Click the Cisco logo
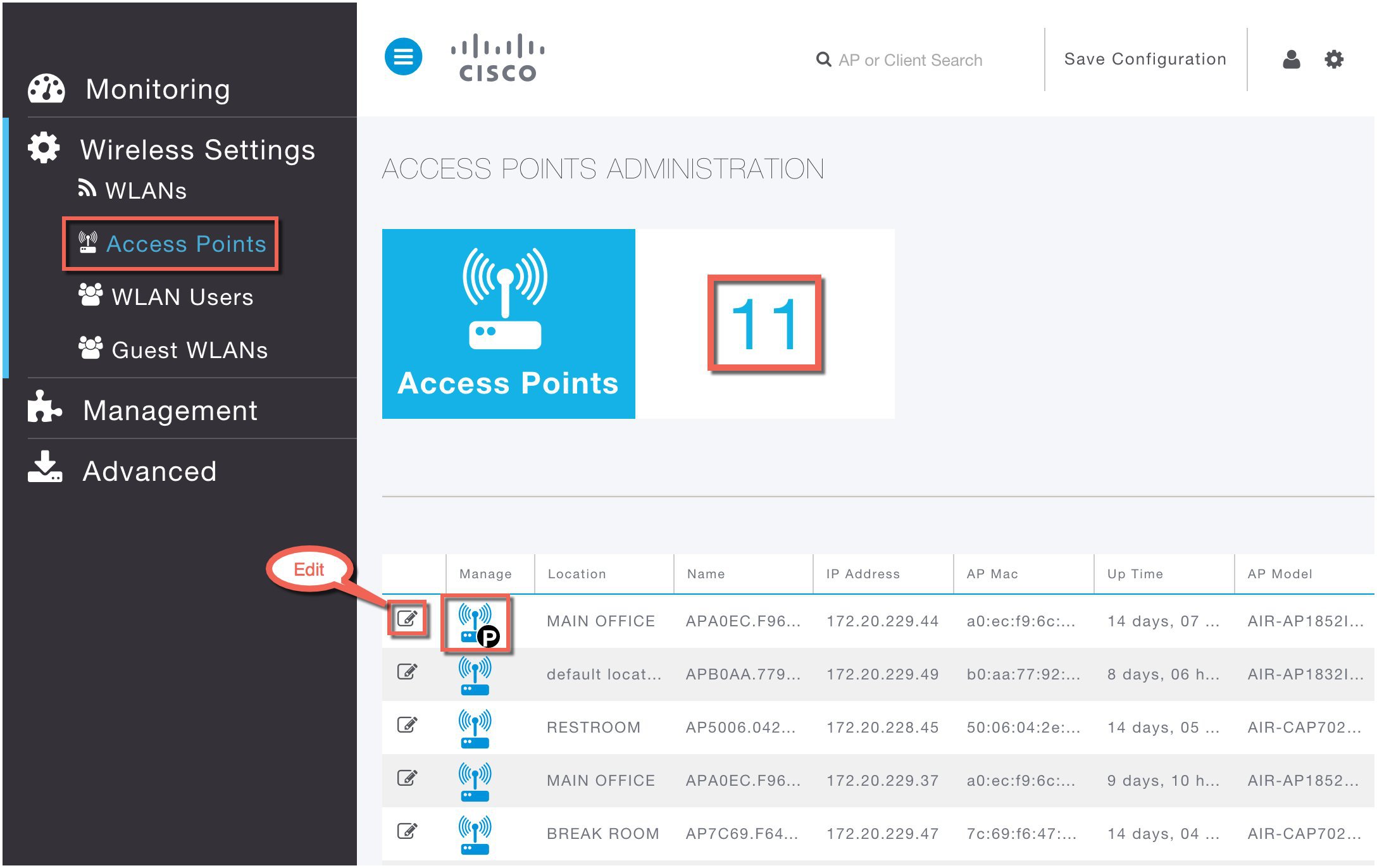1377x868 pixels. 495,57
